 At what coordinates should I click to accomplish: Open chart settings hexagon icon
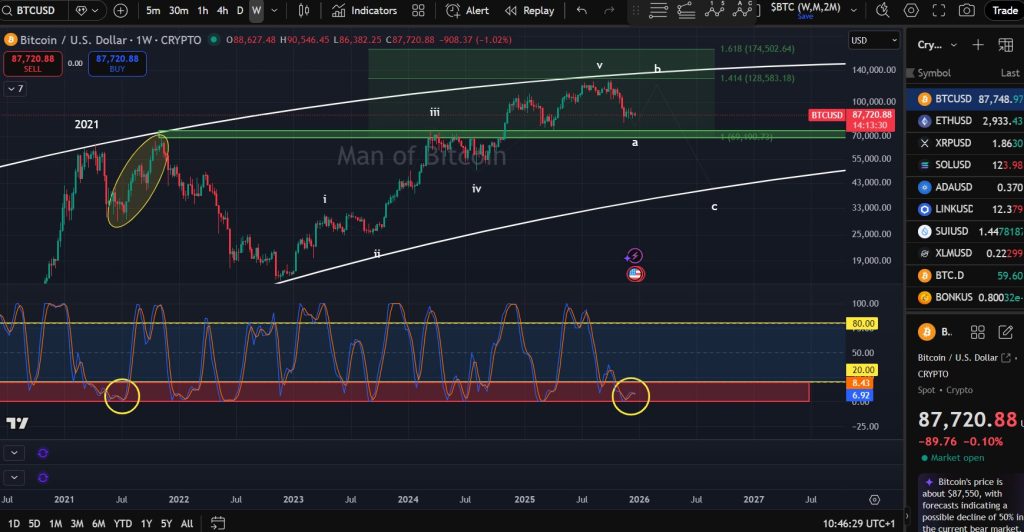(x=911, y=11)
